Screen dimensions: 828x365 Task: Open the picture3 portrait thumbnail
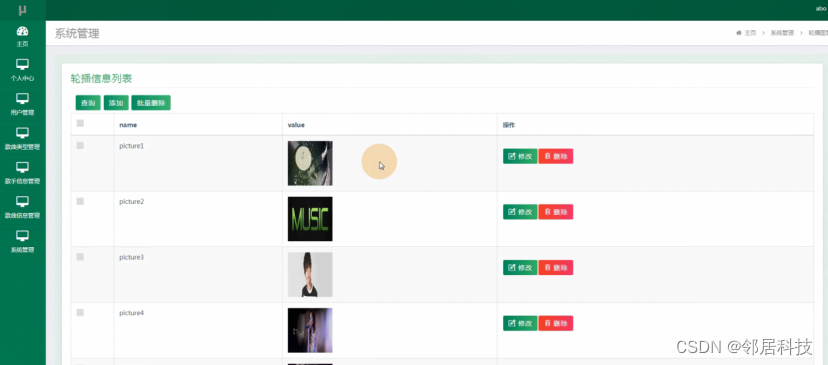(x=310, y=275)
